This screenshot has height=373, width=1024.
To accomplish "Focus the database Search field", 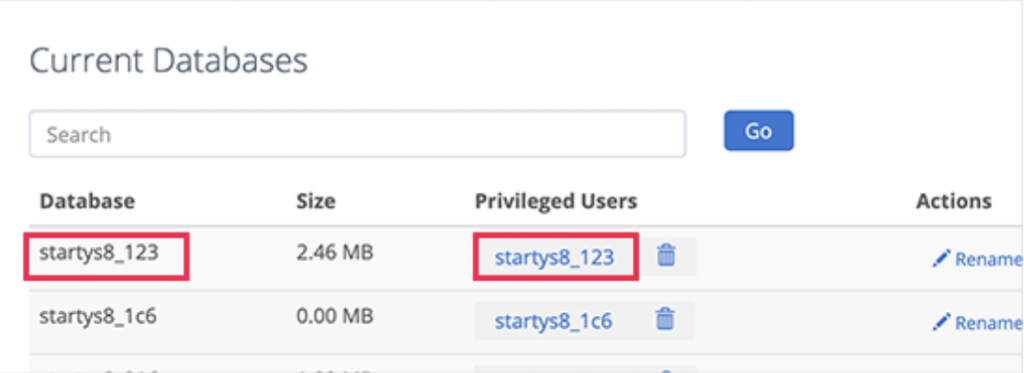I will point(357,134).
